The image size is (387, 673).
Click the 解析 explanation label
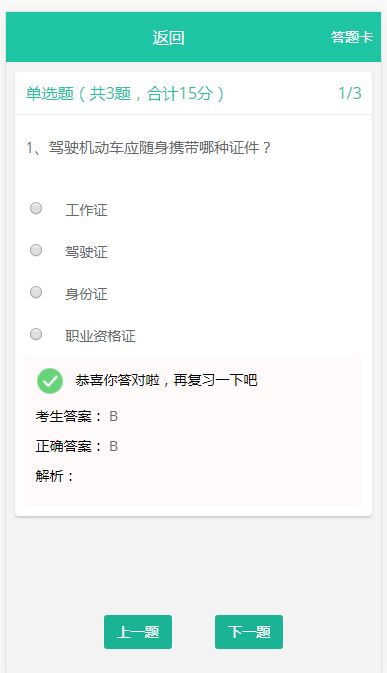pyautogui.click(x=55, y=476)
